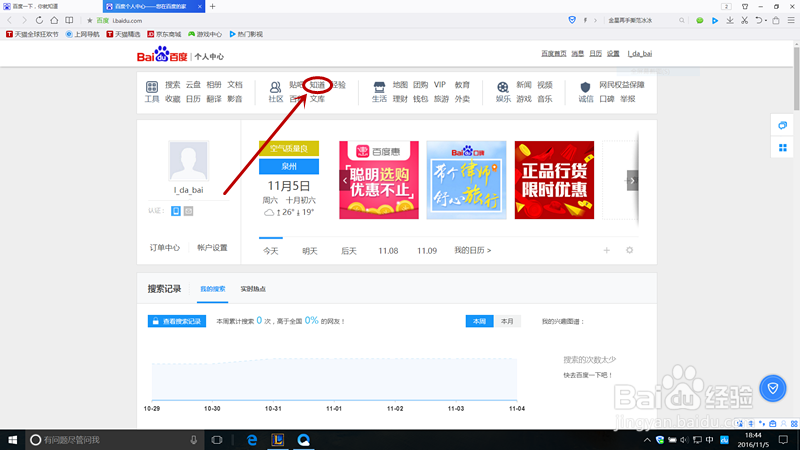Open the shopping bag extension icon
Screen dimensions: 800x450
click(x=776, y=20)
